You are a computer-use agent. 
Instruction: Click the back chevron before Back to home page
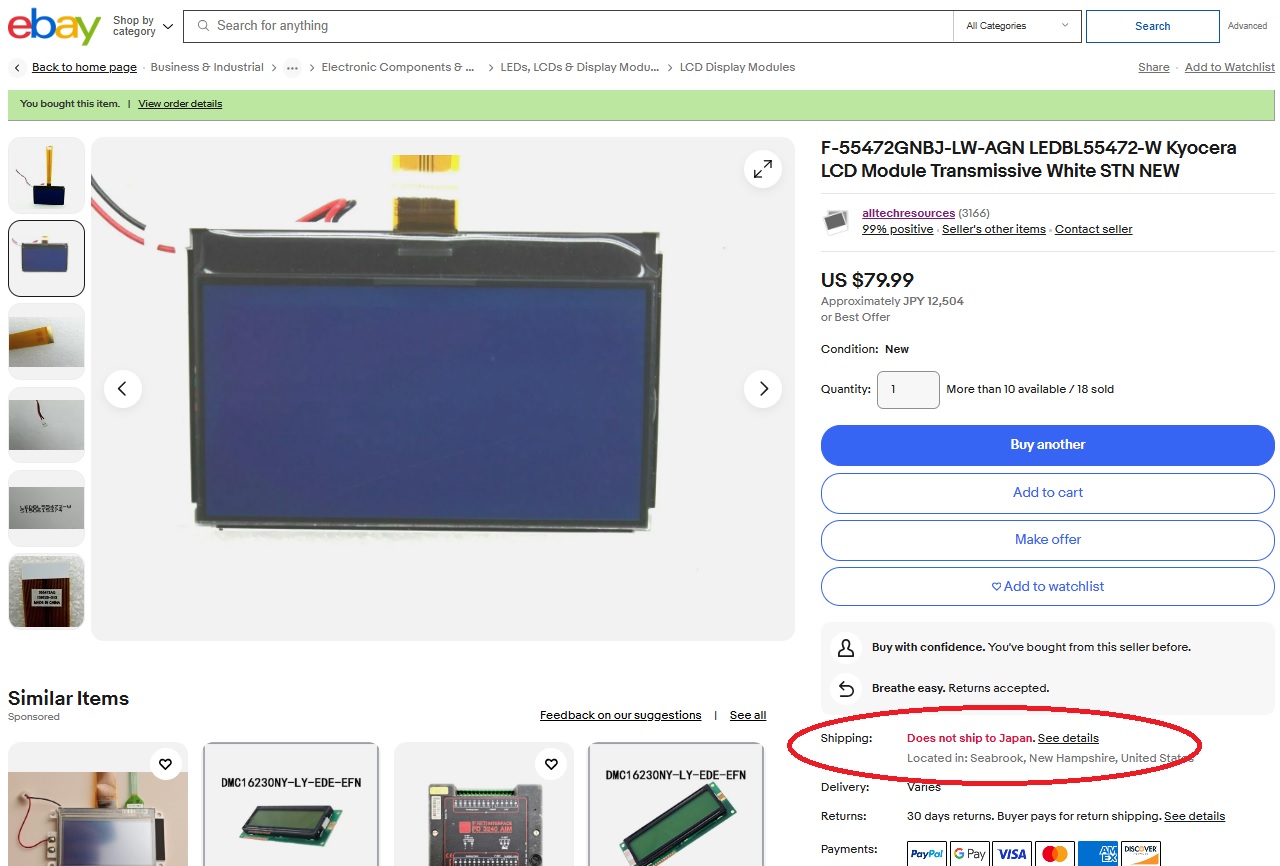[17, 67]
